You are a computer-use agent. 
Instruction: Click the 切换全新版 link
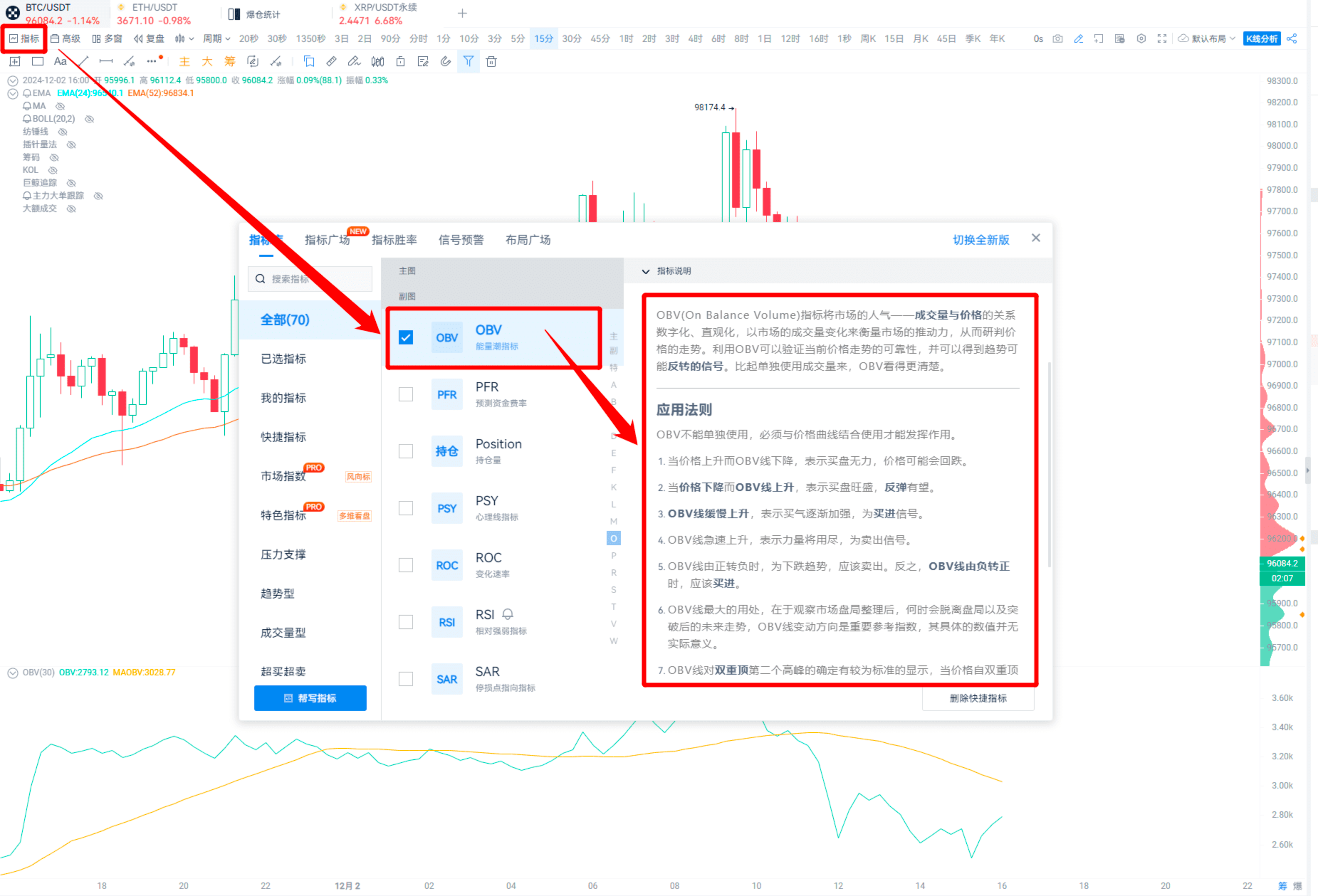(980, 240)
